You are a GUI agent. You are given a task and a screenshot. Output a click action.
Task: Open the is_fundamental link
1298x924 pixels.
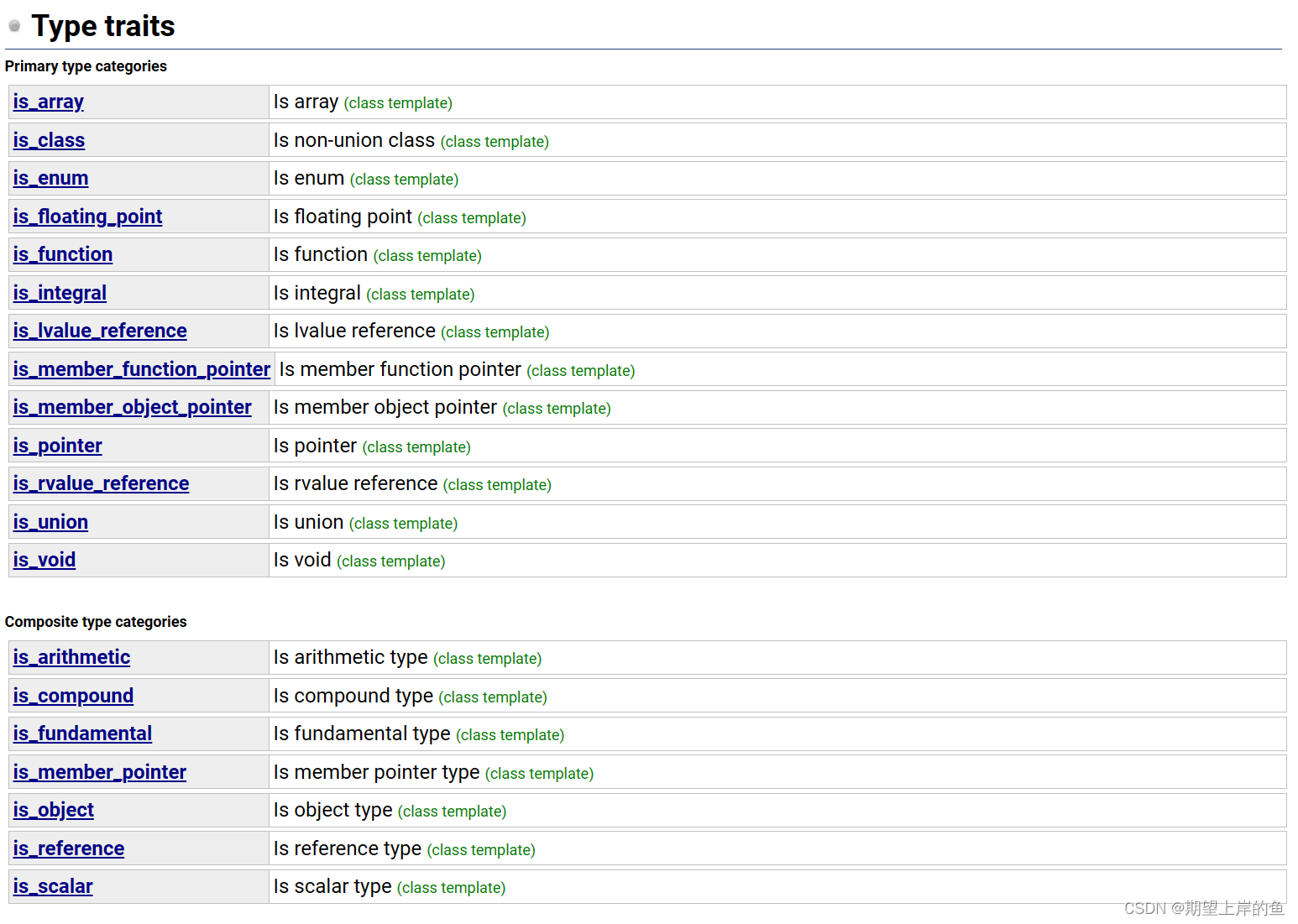pos(82,734)
